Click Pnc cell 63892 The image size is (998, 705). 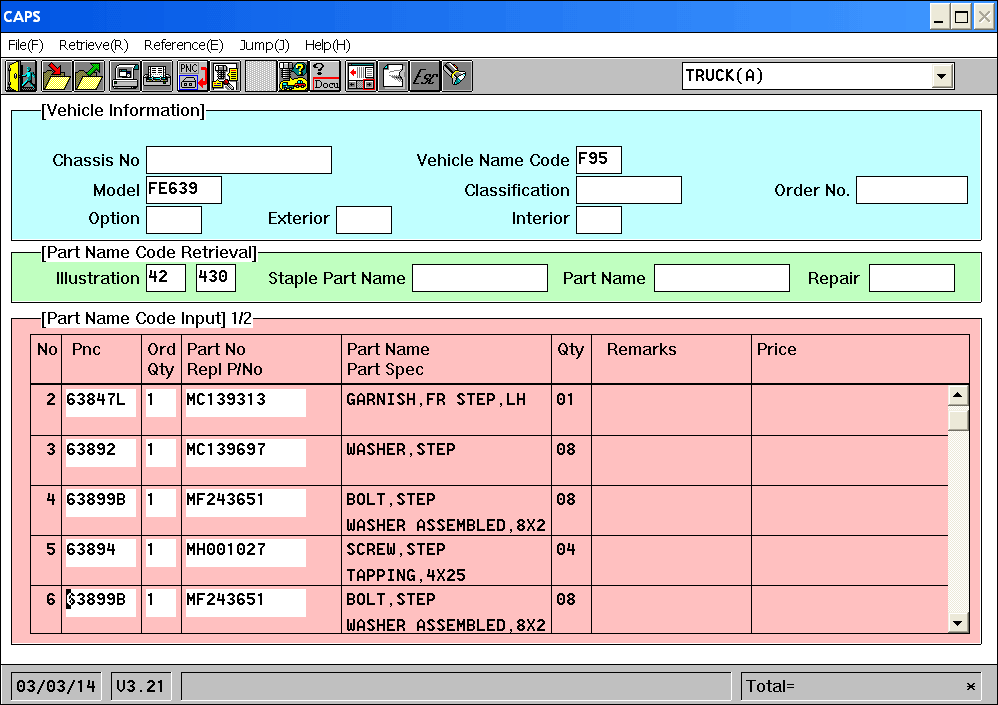point(101,452)
